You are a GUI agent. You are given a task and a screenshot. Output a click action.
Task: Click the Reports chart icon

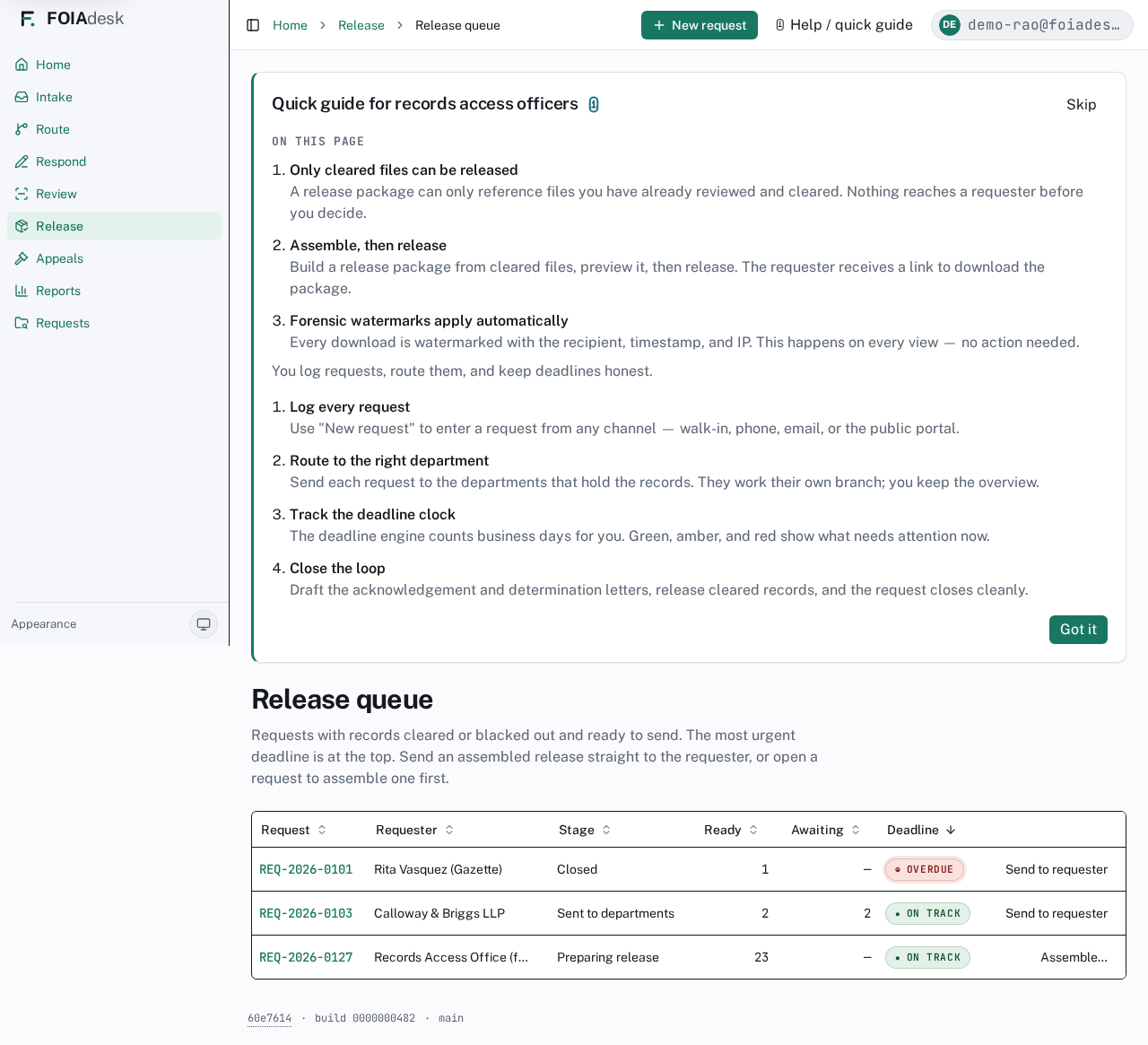click(22, 291)
